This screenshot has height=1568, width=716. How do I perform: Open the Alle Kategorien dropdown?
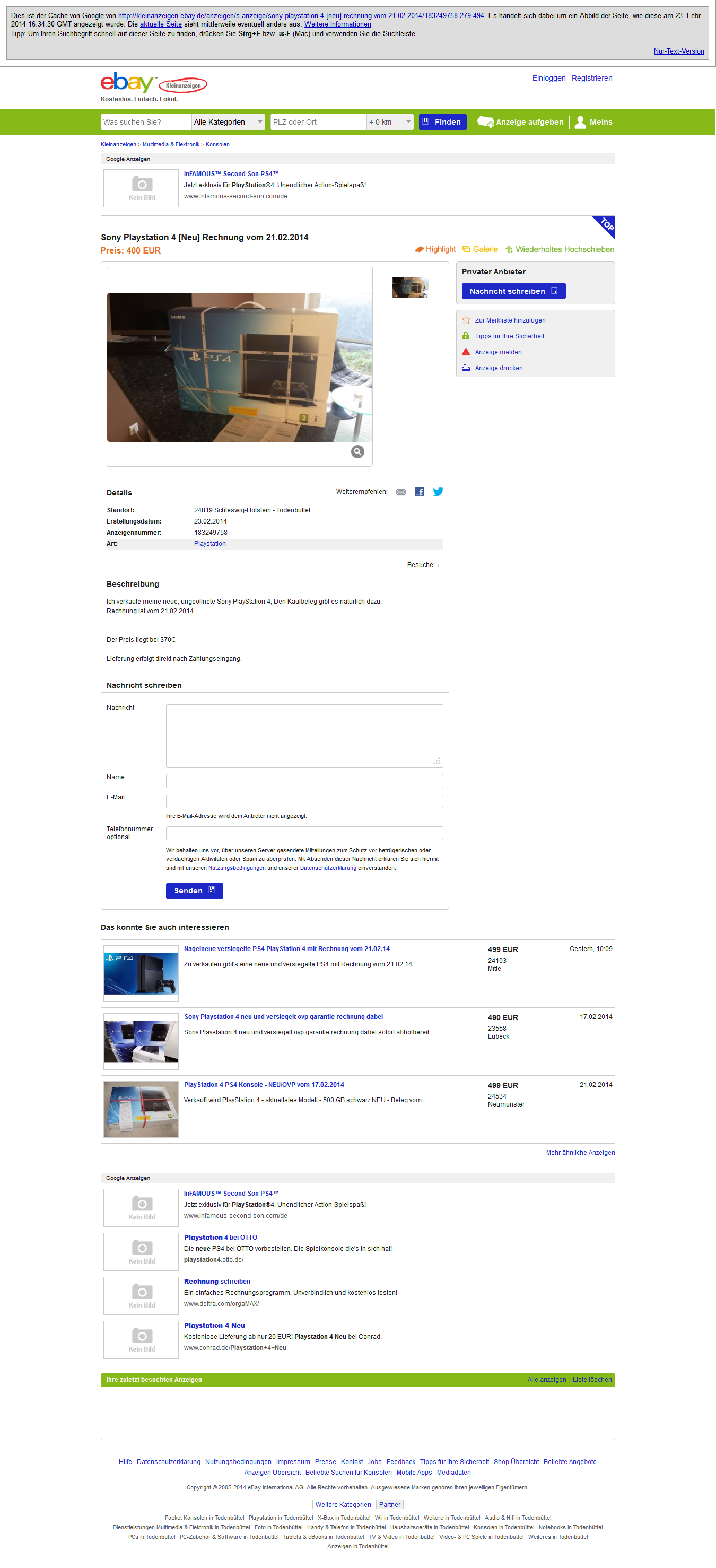click(228, 123)
